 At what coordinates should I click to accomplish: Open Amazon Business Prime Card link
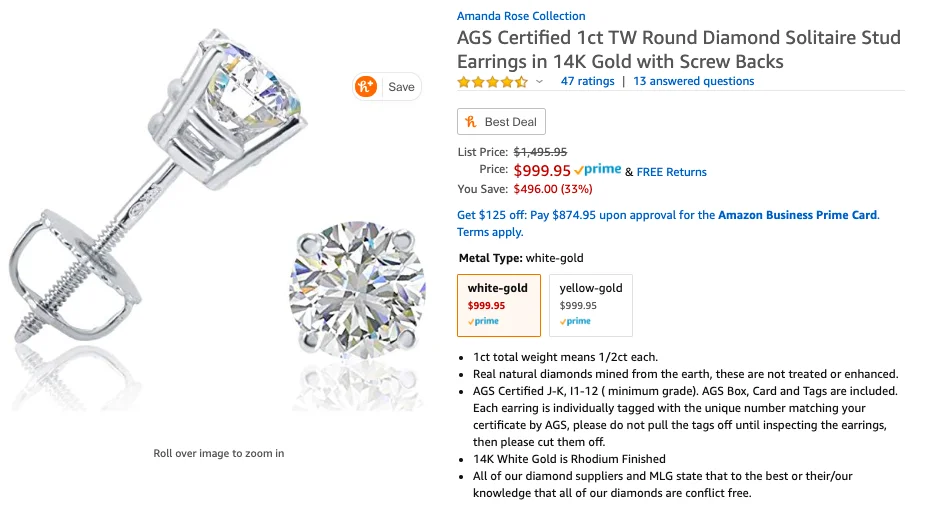coord(798,215)
